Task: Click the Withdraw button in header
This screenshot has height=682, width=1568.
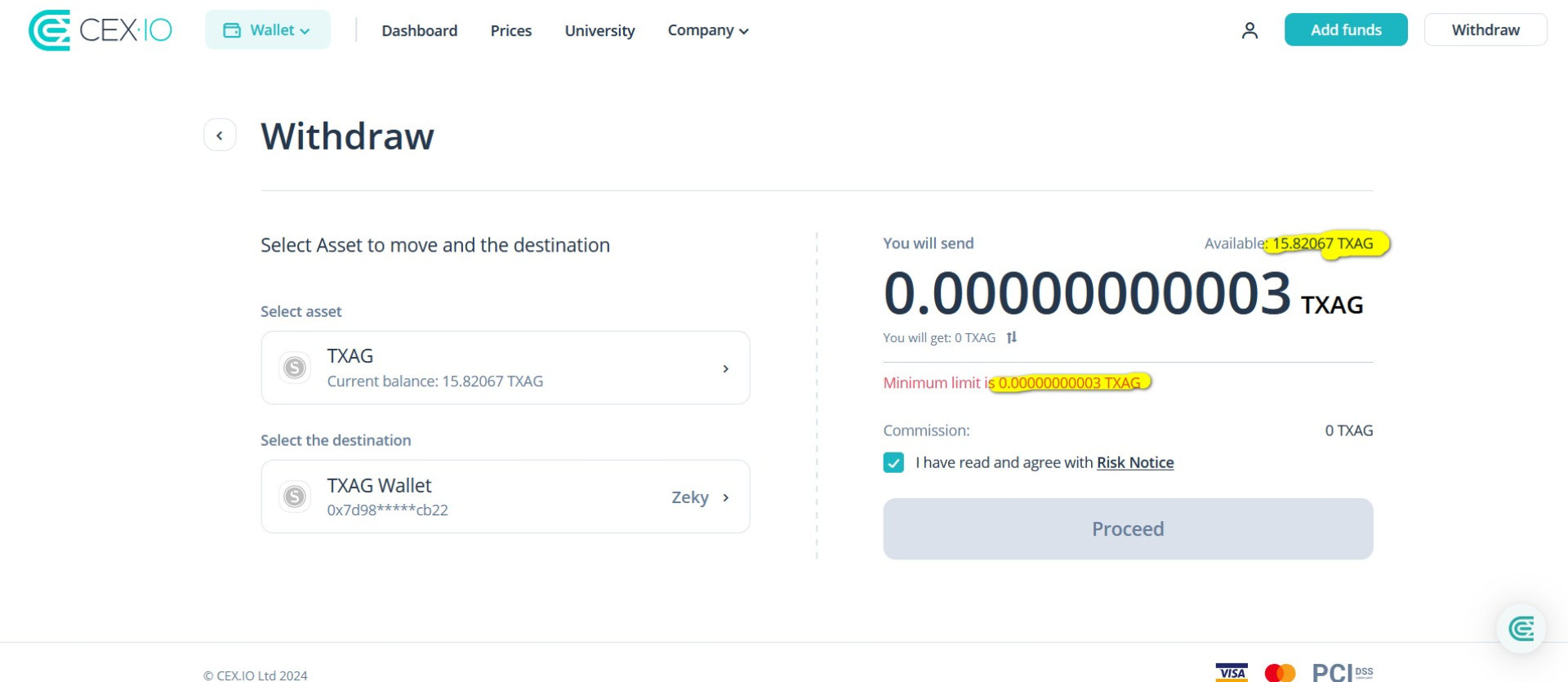Action: click(1486, 30)
